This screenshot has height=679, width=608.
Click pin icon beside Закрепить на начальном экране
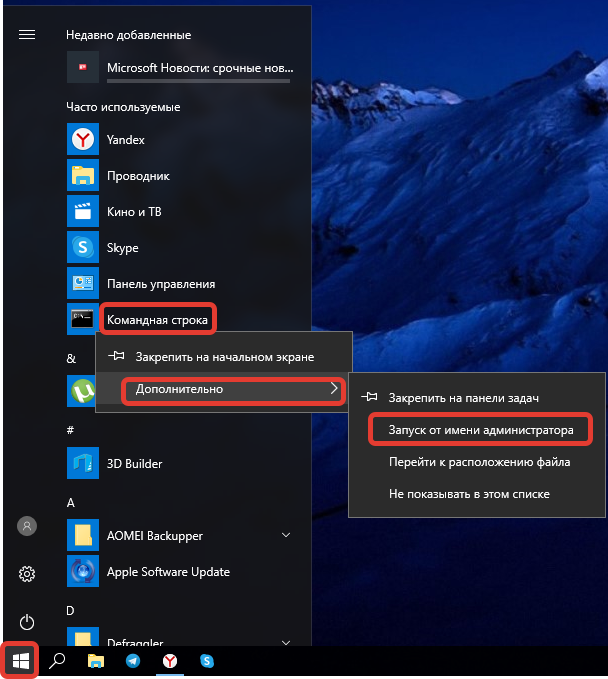click(x=116, y=356)
